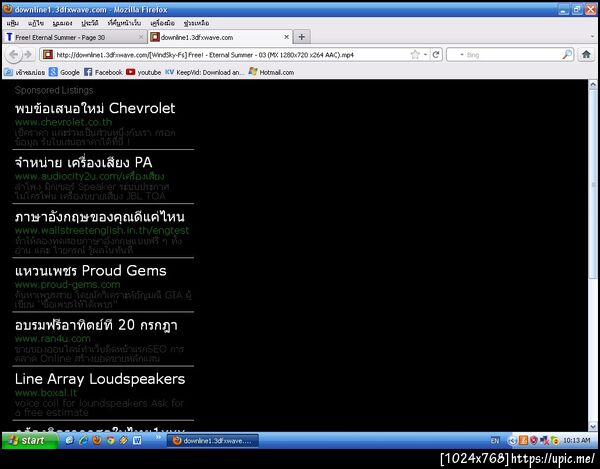Expand quick launch overflow chevron

pos(158,437)
